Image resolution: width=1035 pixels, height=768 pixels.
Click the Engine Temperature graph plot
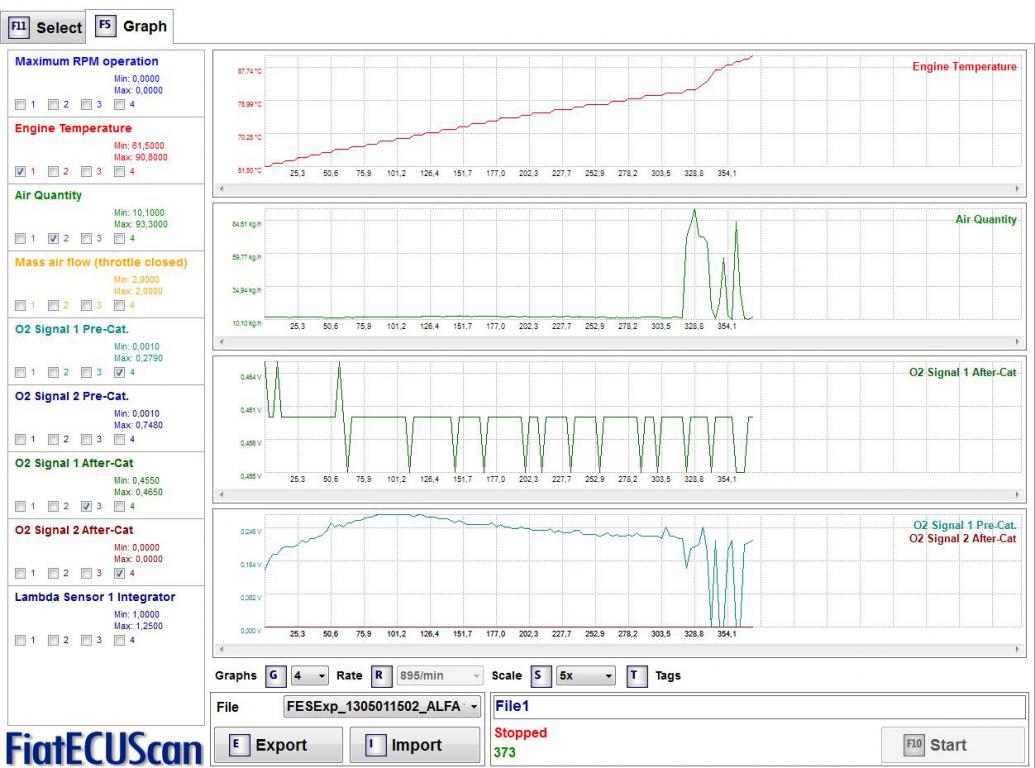click(x=644, y=111)
